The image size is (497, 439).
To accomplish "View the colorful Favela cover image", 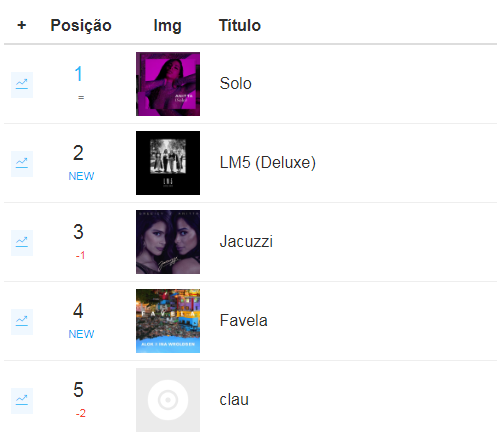I will pyautogui.click(x=168, y=321).
